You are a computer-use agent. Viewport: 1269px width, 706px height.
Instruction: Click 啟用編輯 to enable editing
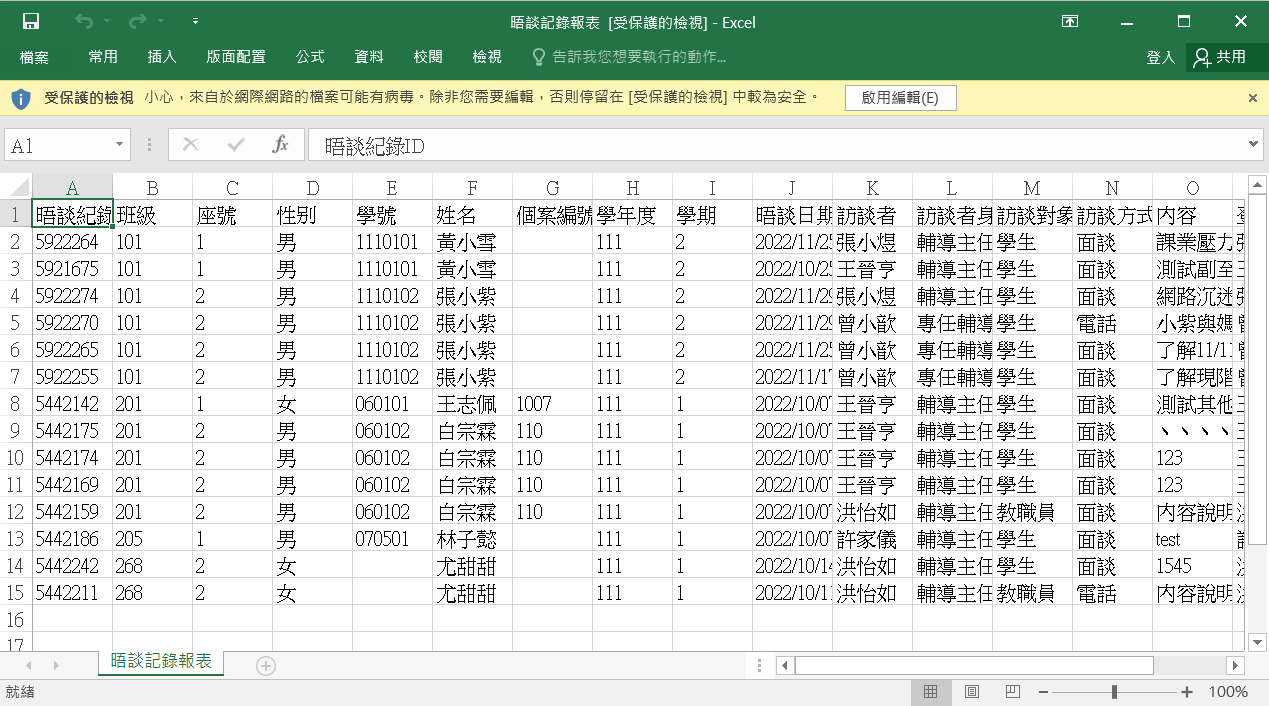(900, 98)
